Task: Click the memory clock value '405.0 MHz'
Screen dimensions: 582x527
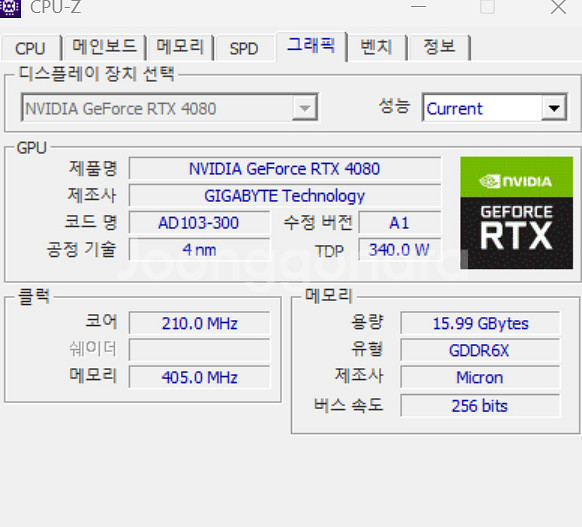Action: coord(199,377)
